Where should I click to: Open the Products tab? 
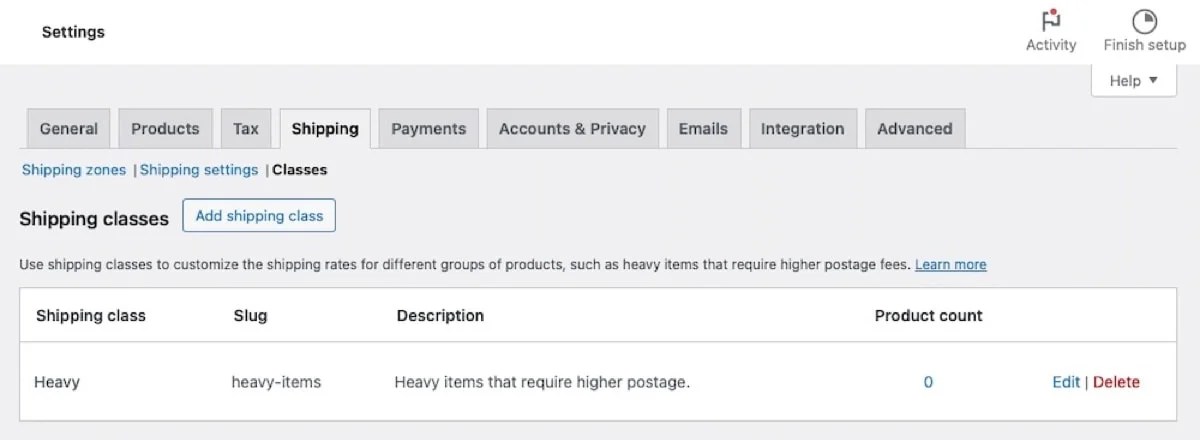click(x=165, y=129)
